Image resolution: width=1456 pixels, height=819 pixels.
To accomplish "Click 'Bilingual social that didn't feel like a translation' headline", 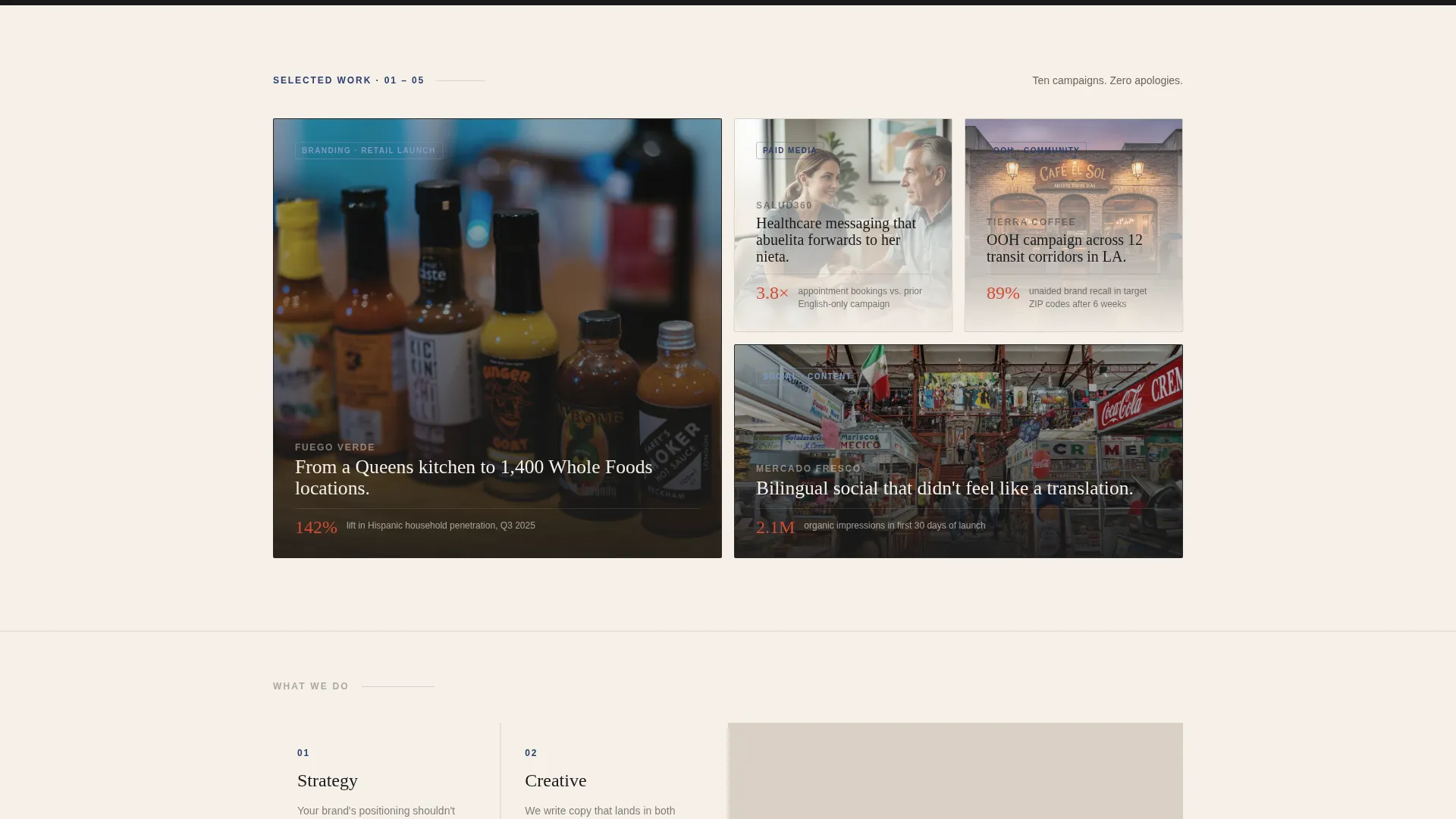I will tap(944, 488).
